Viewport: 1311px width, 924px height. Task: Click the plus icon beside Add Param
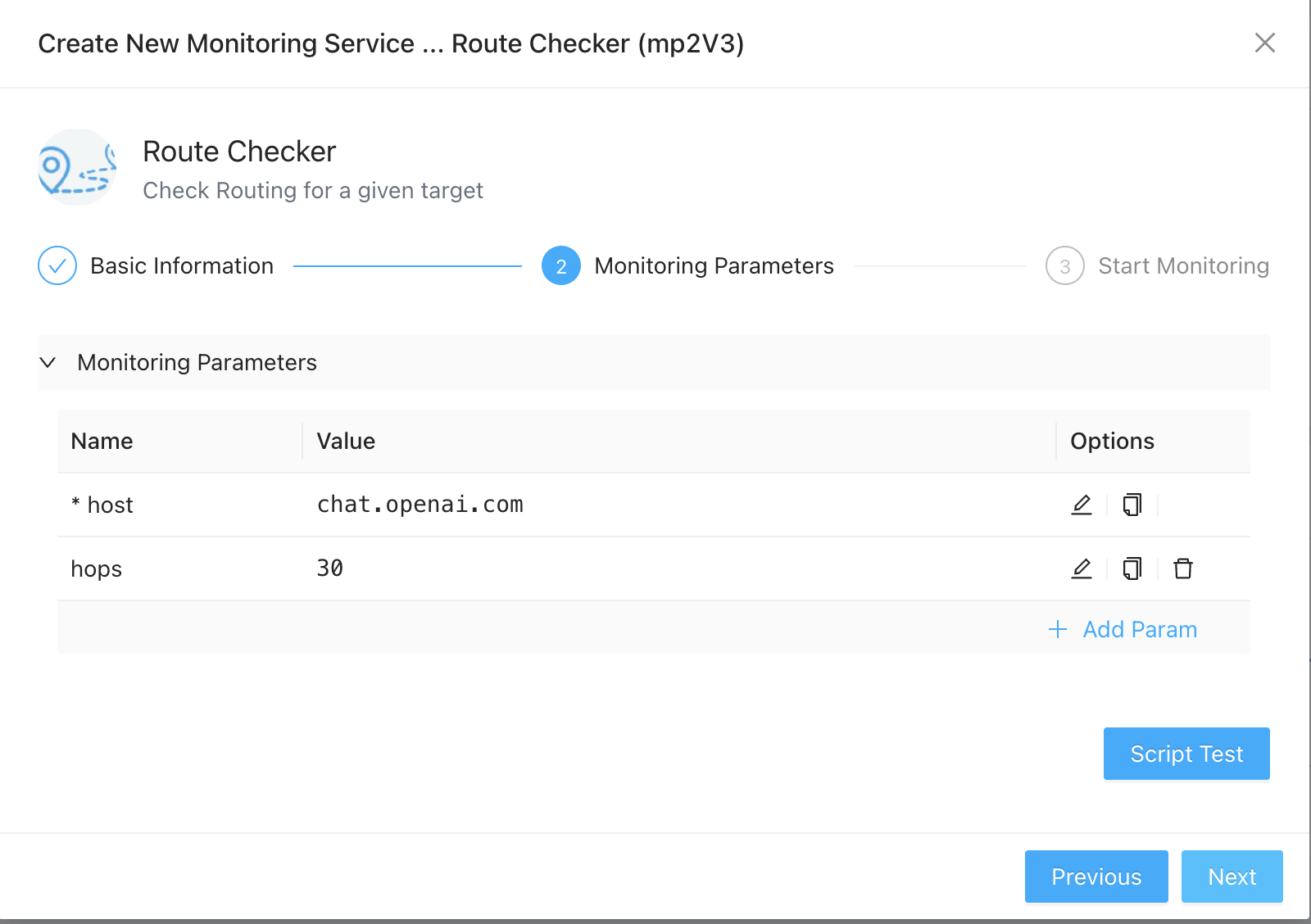point(1058,629)
